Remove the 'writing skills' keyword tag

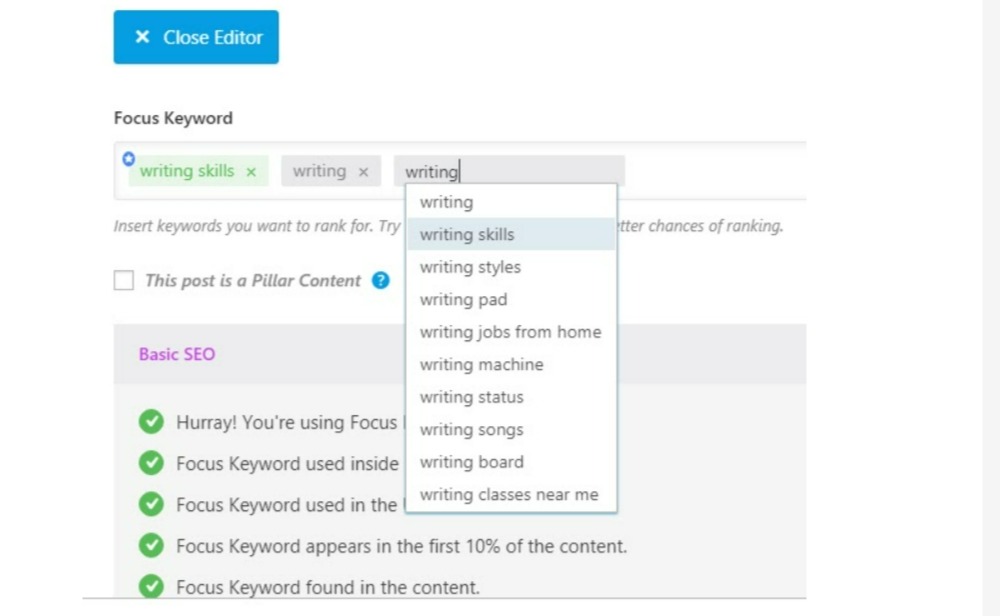[251, 172]
